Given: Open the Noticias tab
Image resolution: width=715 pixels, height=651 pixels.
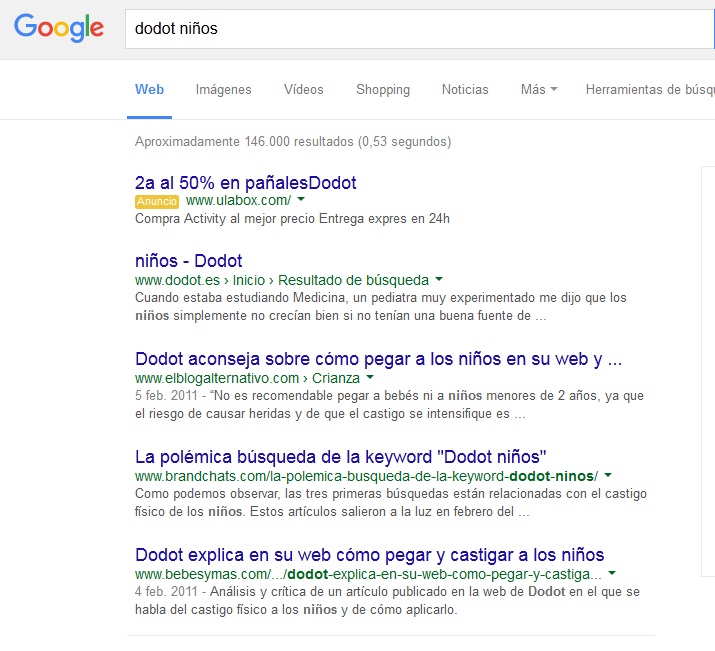Looking at the screenshot, I should point(465,89).
